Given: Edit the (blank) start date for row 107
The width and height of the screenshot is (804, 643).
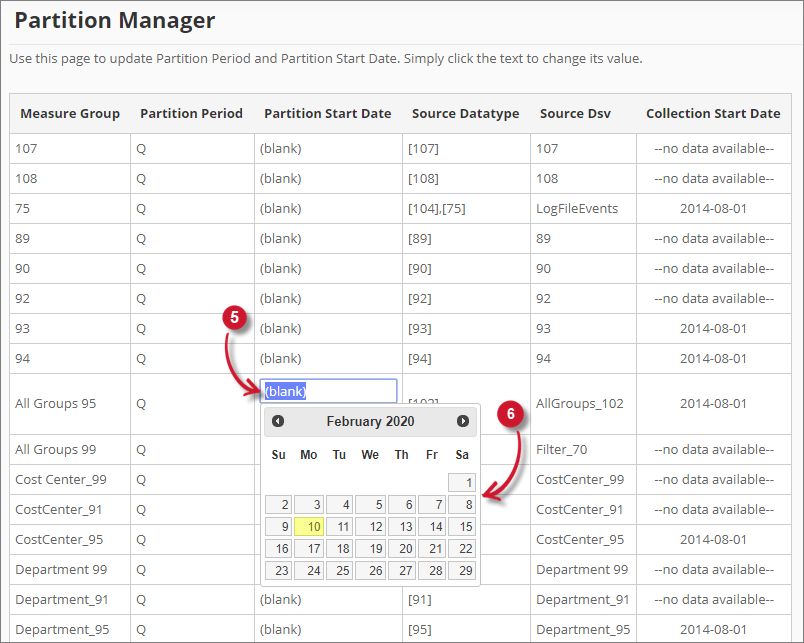Looking at the screenshot, I should pos(280,149).
